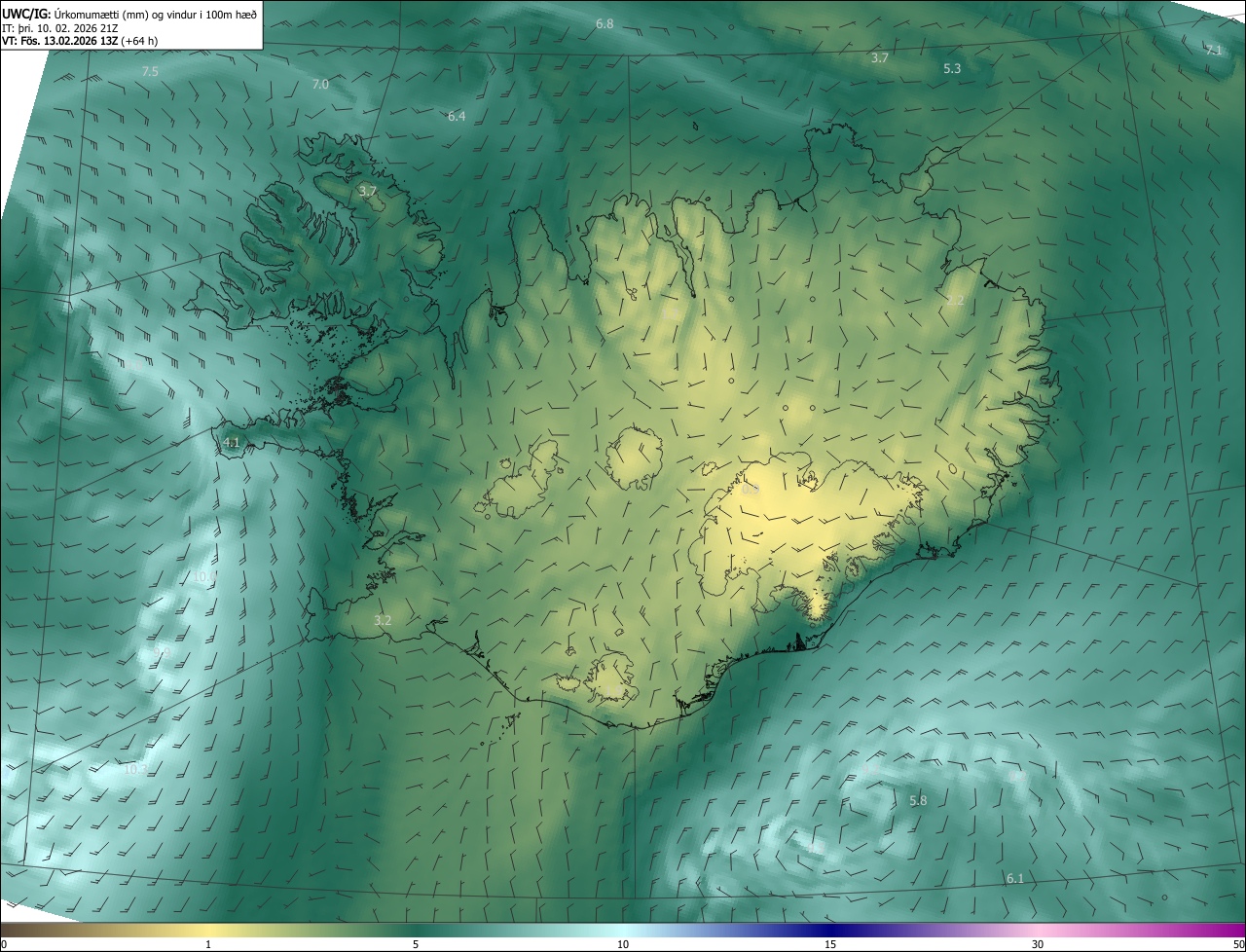Click the 0.9 value label on the glacier
The width and height of the screenshot is (1246, 952).
point(751,490)
